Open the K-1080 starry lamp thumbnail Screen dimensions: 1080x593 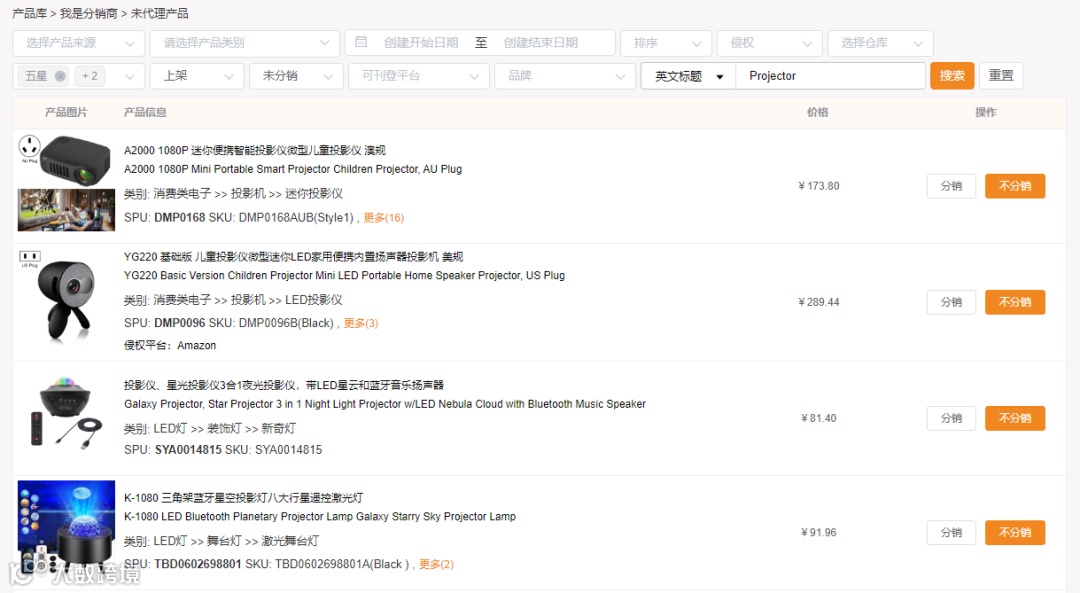[x=66, y=528]
